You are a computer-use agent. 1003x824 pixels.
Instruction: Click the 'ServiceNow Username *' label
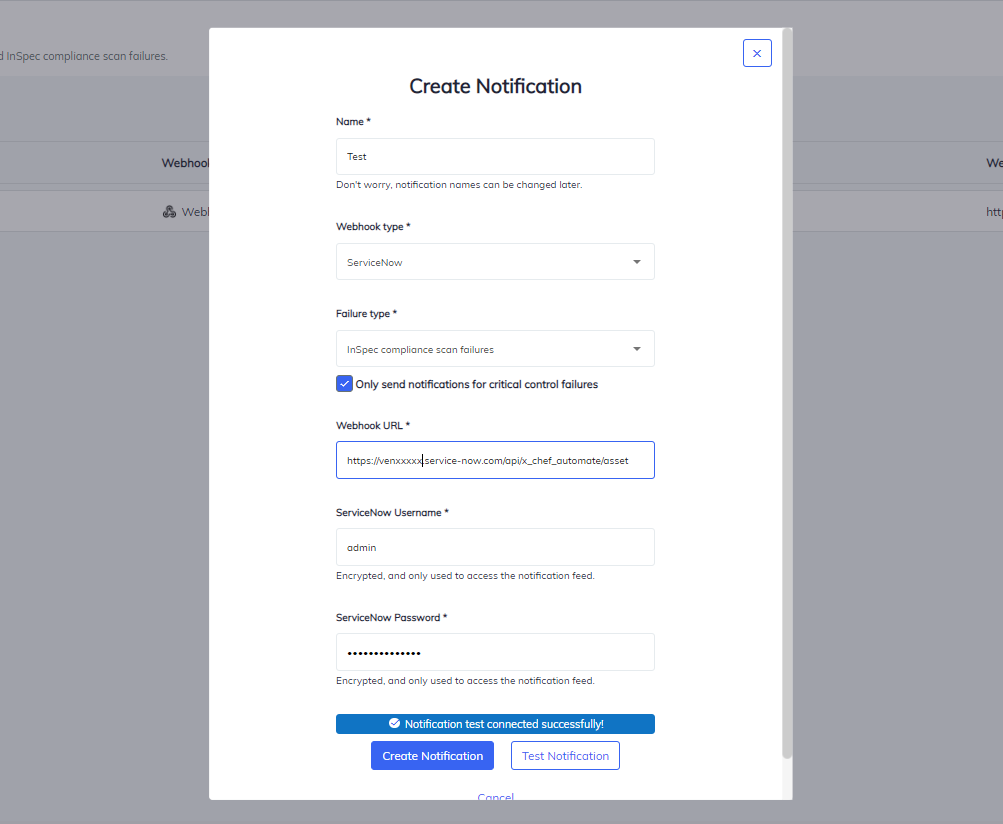pyautogui.click(x=392, y=512)
